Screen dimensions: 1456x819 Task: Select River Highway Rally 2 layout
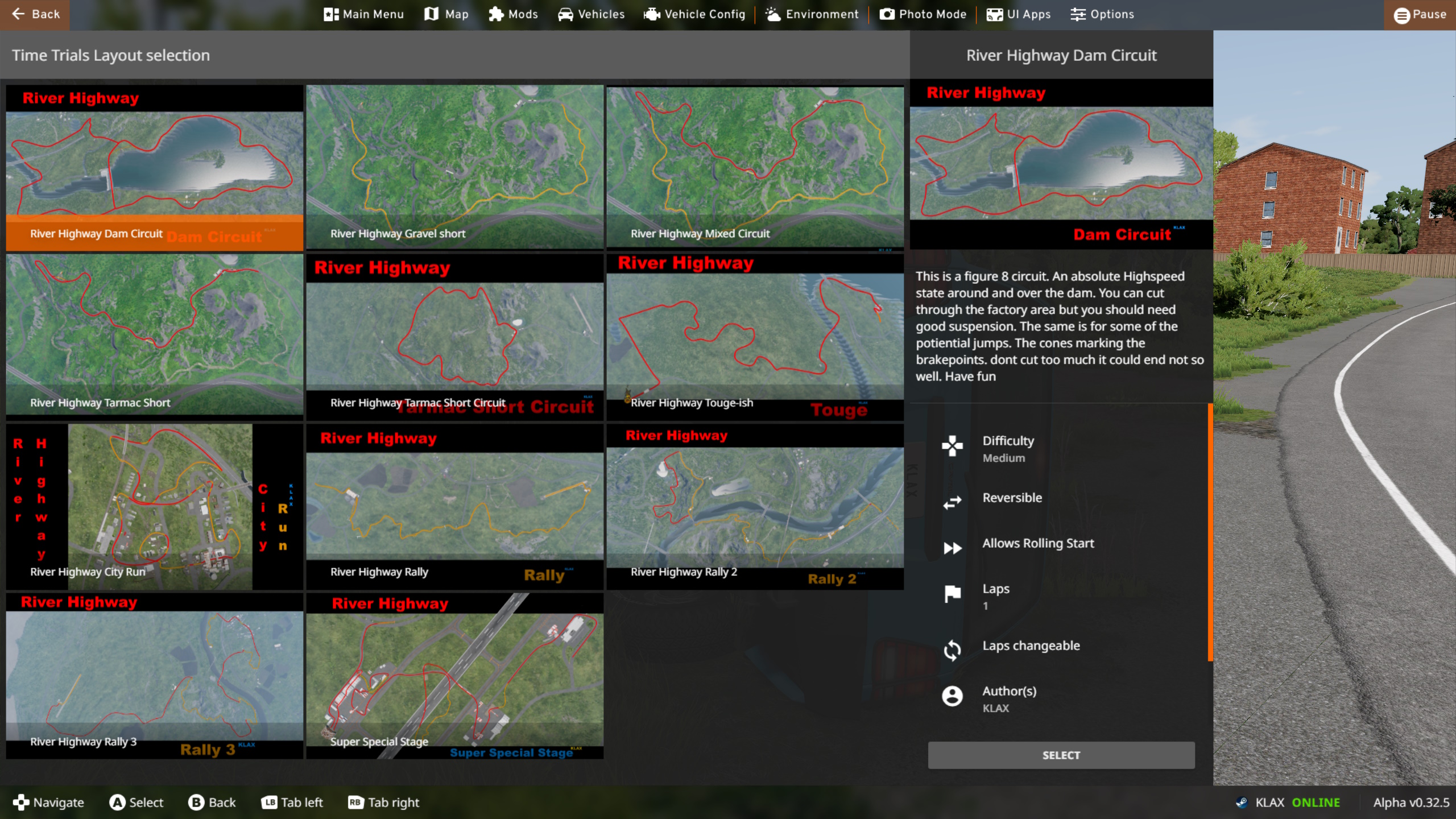tap(755, 506)
